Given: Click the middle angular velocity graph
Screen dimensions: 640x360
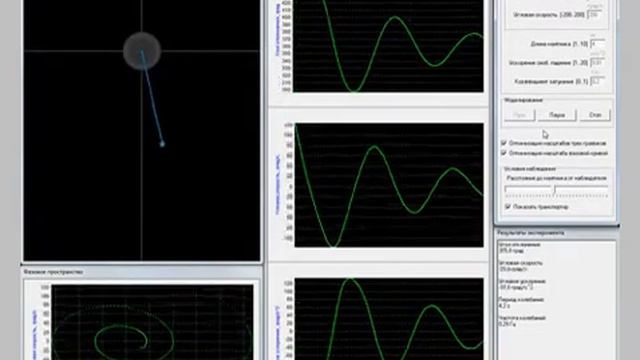Looking at the screenshot, I should [389, 185].
